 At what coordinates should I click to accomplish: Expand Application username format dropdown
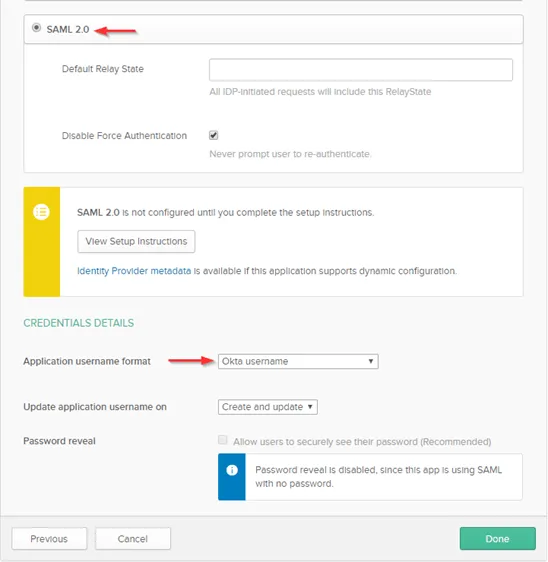coord(298,361)
